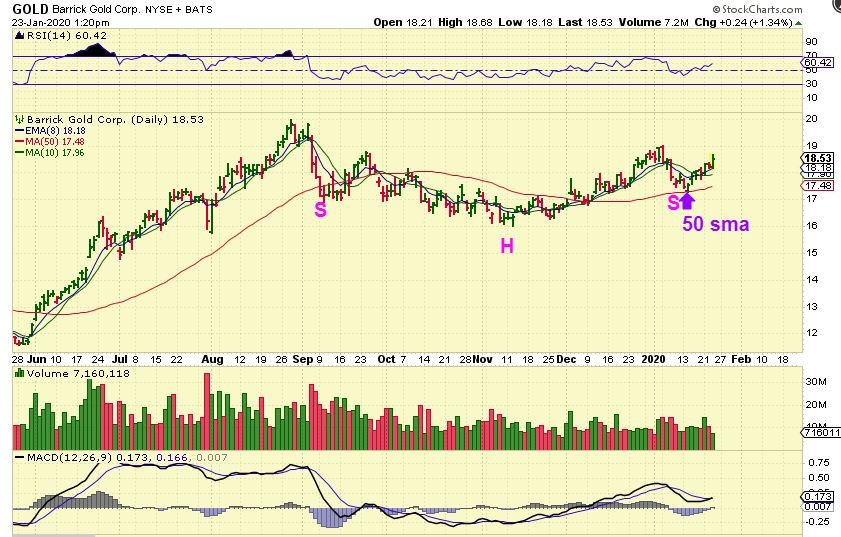Click the '23-Jan-2020 1:20pm' timestamp
Viewport: 841px width, 537px height.
point(61,23)
